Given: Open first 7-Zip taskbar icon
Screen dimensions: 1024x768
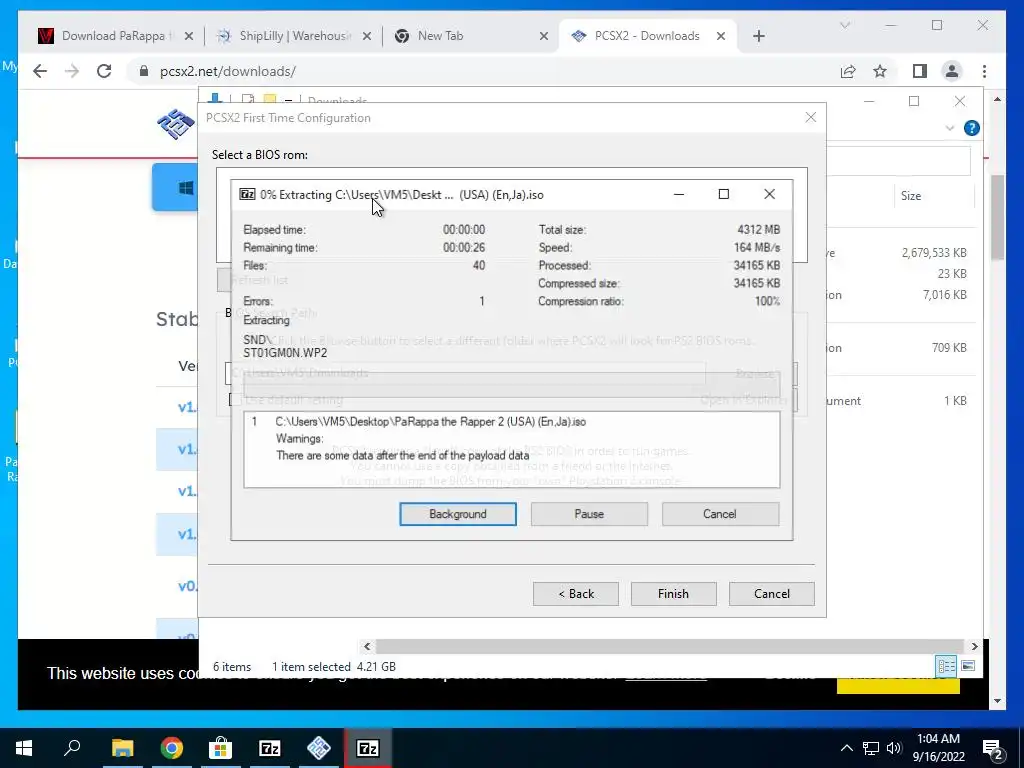Looking at the screenshot, I should [x=270, y=748].
